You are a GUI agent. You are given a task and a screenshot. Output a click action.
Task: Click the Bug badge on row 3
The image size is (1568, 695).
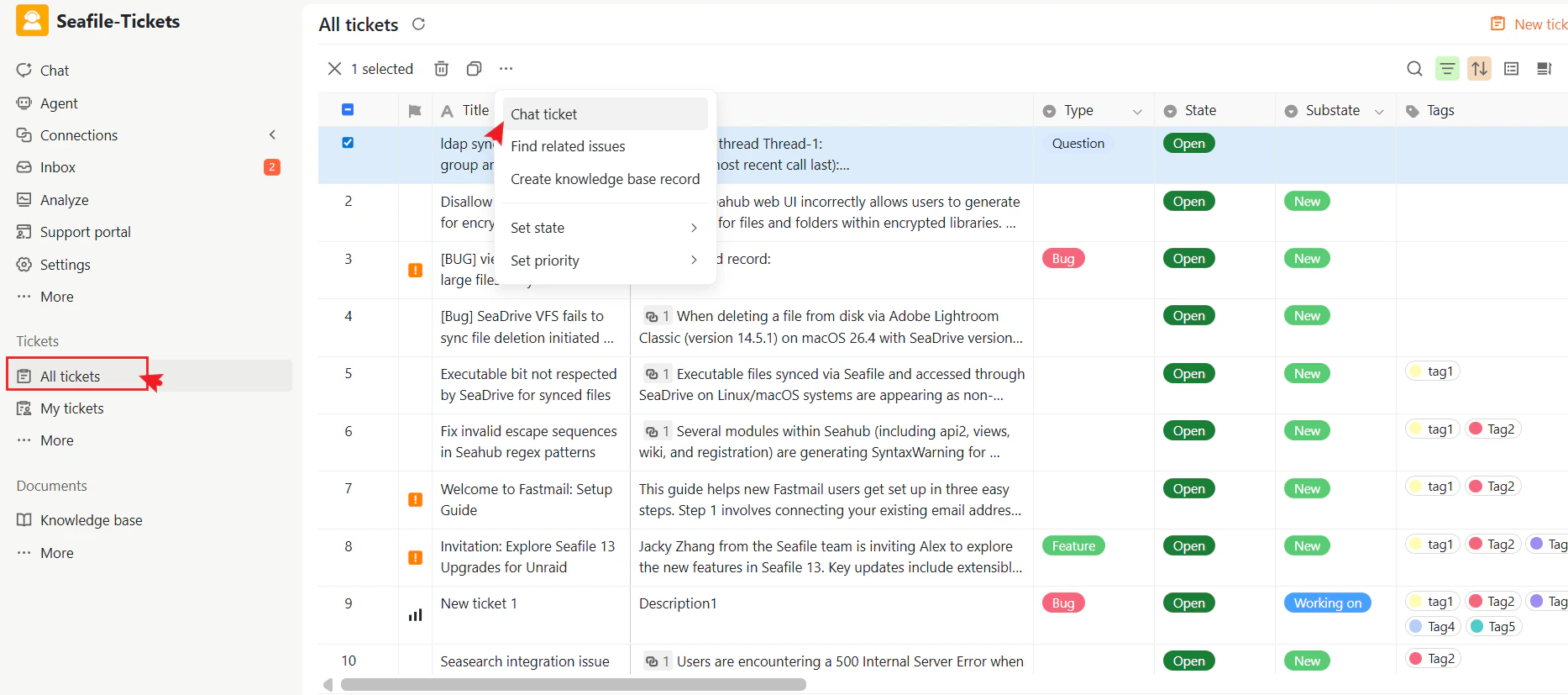(1063, 259)
